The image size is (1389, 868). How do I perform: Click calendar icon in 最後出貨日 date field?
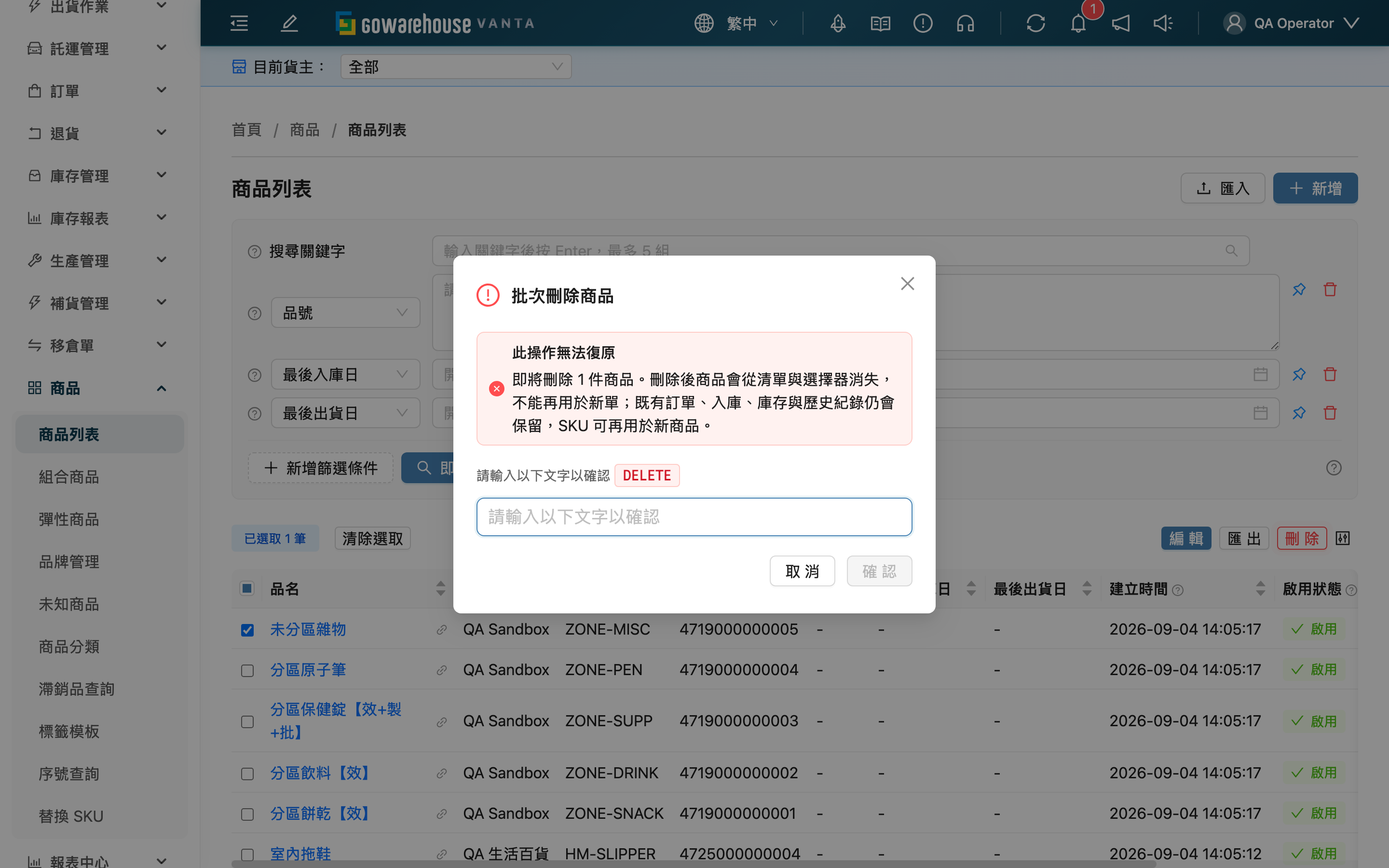[x=1260, y=413]
